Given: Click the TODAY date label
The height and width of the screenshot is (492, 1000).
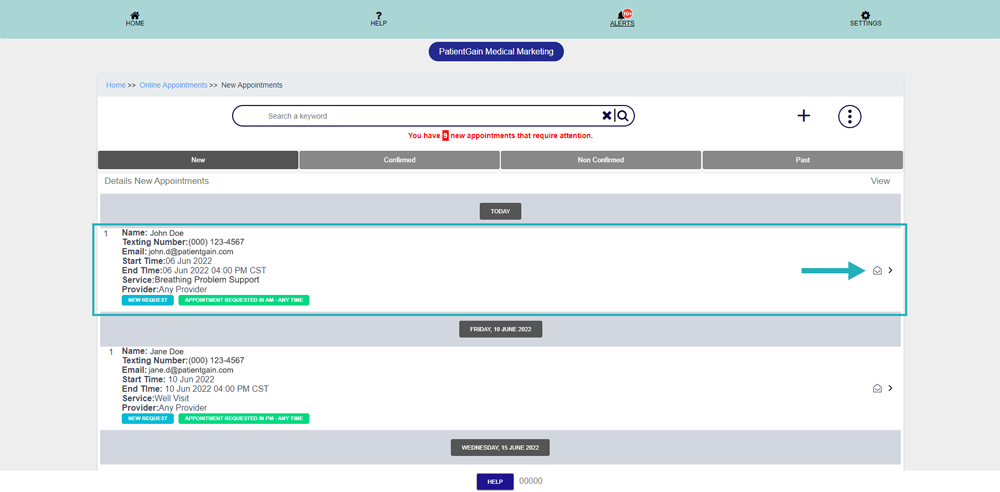Looking at the screenshot, I should 501,211.
